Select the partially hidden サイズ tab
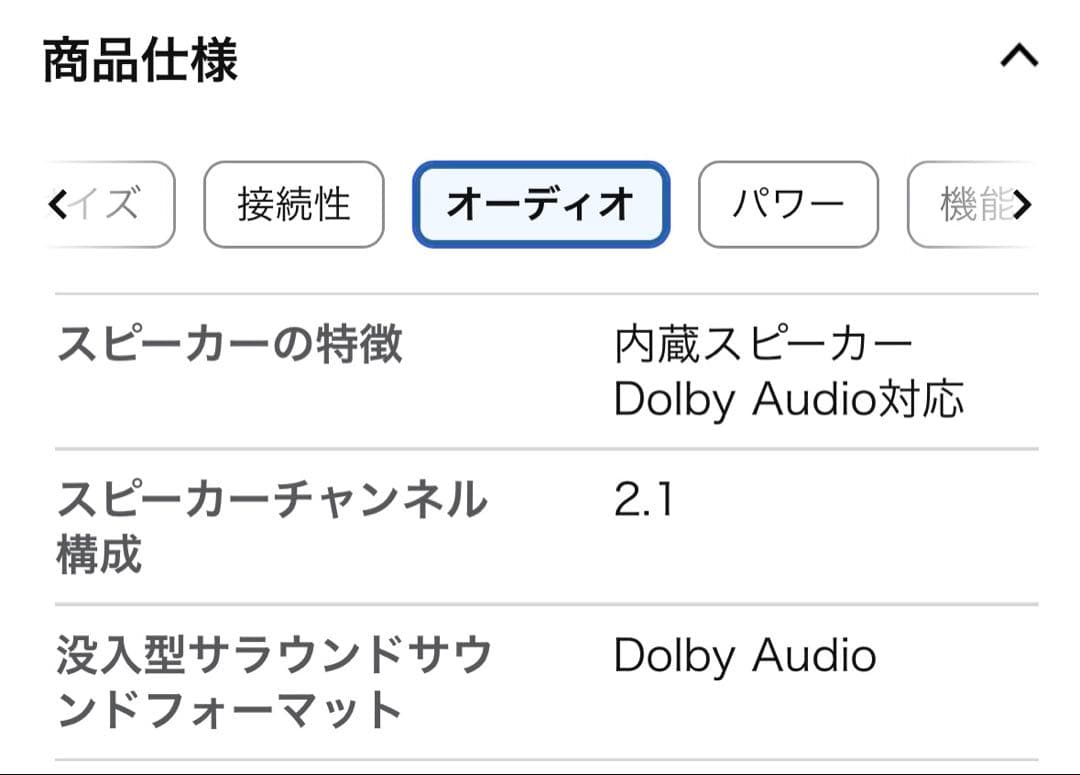The image size is (1080, 775). pyautogui.click(x=112, y=204)
